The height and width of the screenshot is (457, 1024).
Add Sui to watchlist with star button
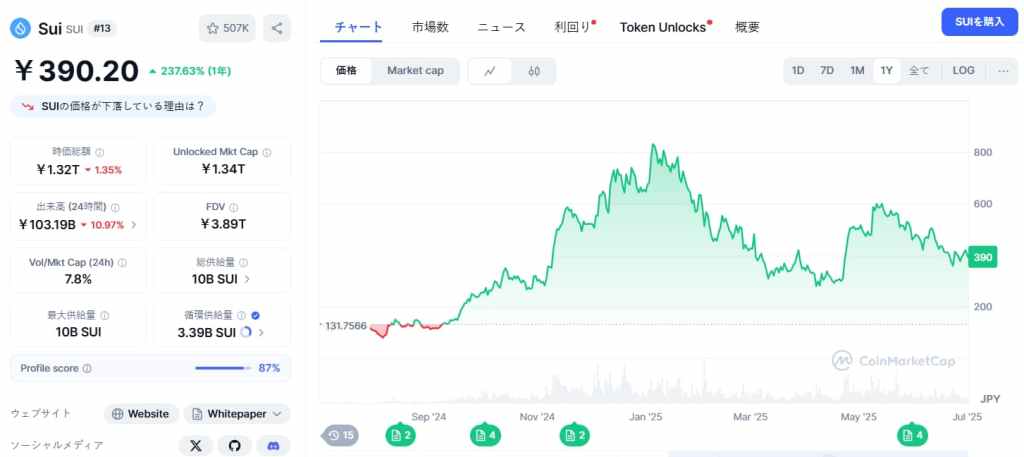tap(227, 28)
